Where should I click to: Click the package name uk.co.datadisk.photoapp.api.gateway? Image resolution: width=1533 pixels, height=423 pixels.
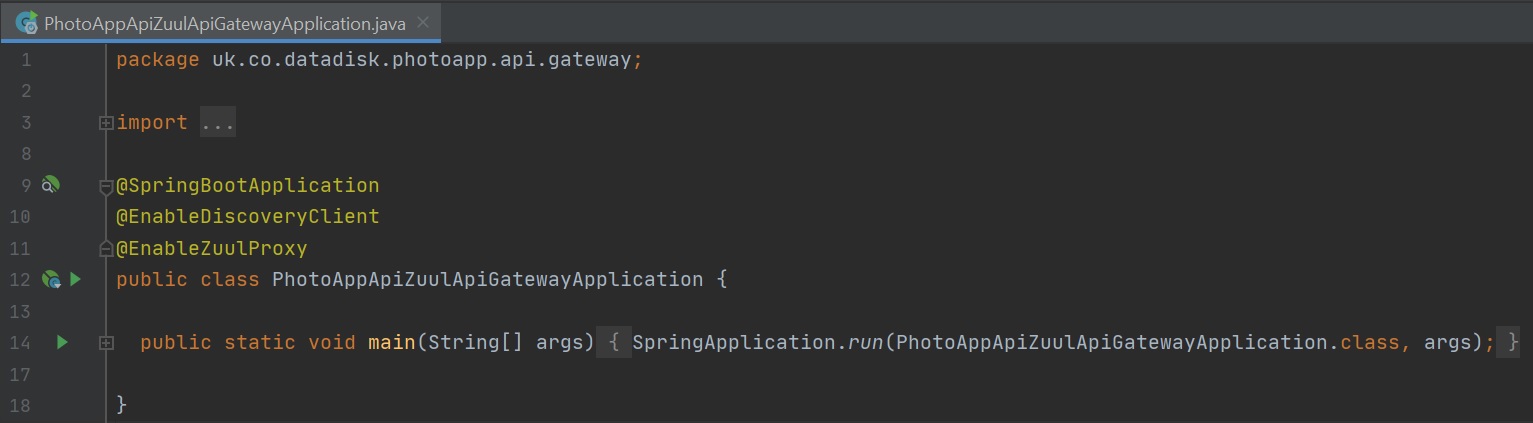(421, 60)
